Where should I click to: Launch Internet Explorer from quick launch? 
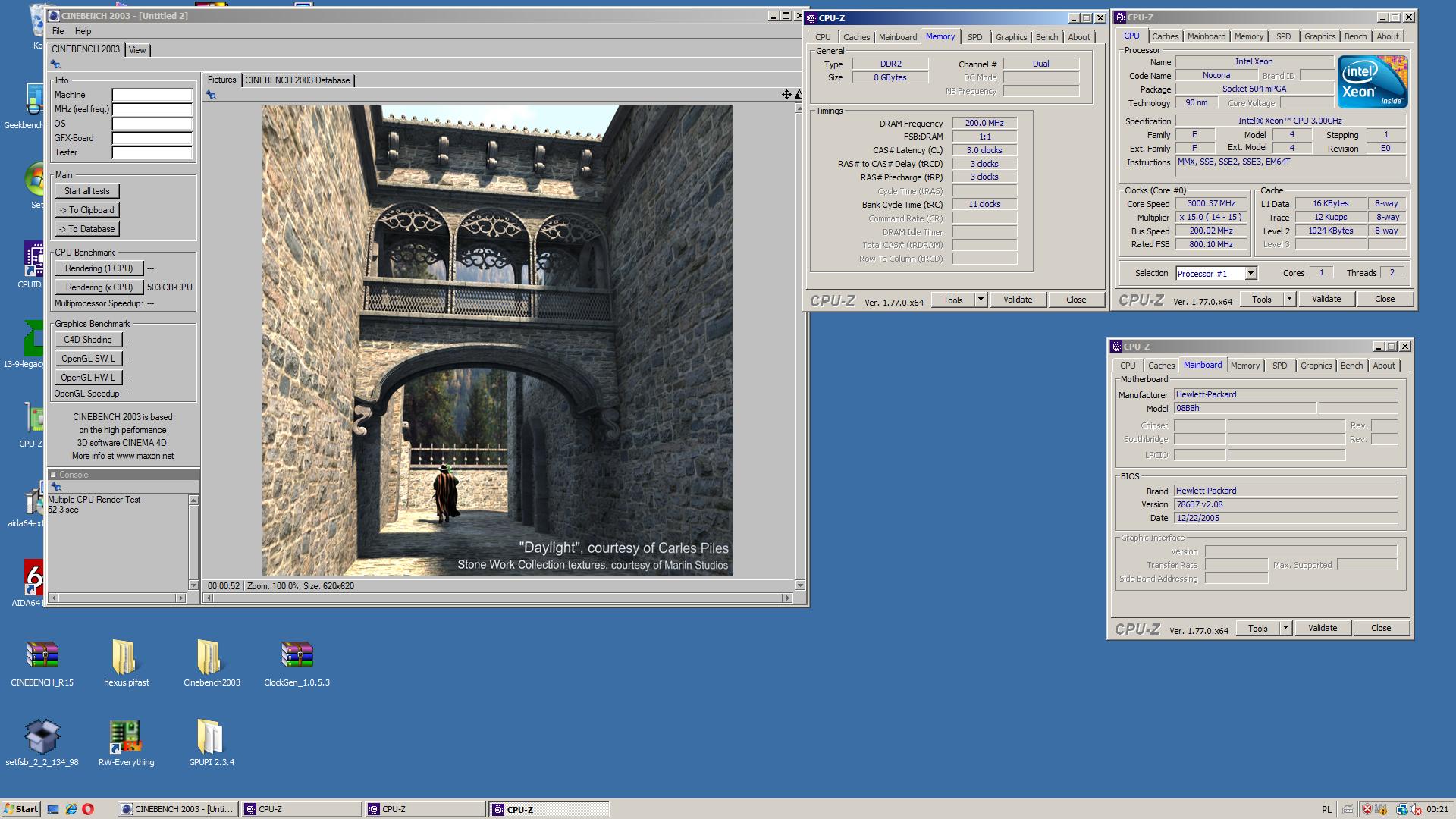tap(71, 809)
